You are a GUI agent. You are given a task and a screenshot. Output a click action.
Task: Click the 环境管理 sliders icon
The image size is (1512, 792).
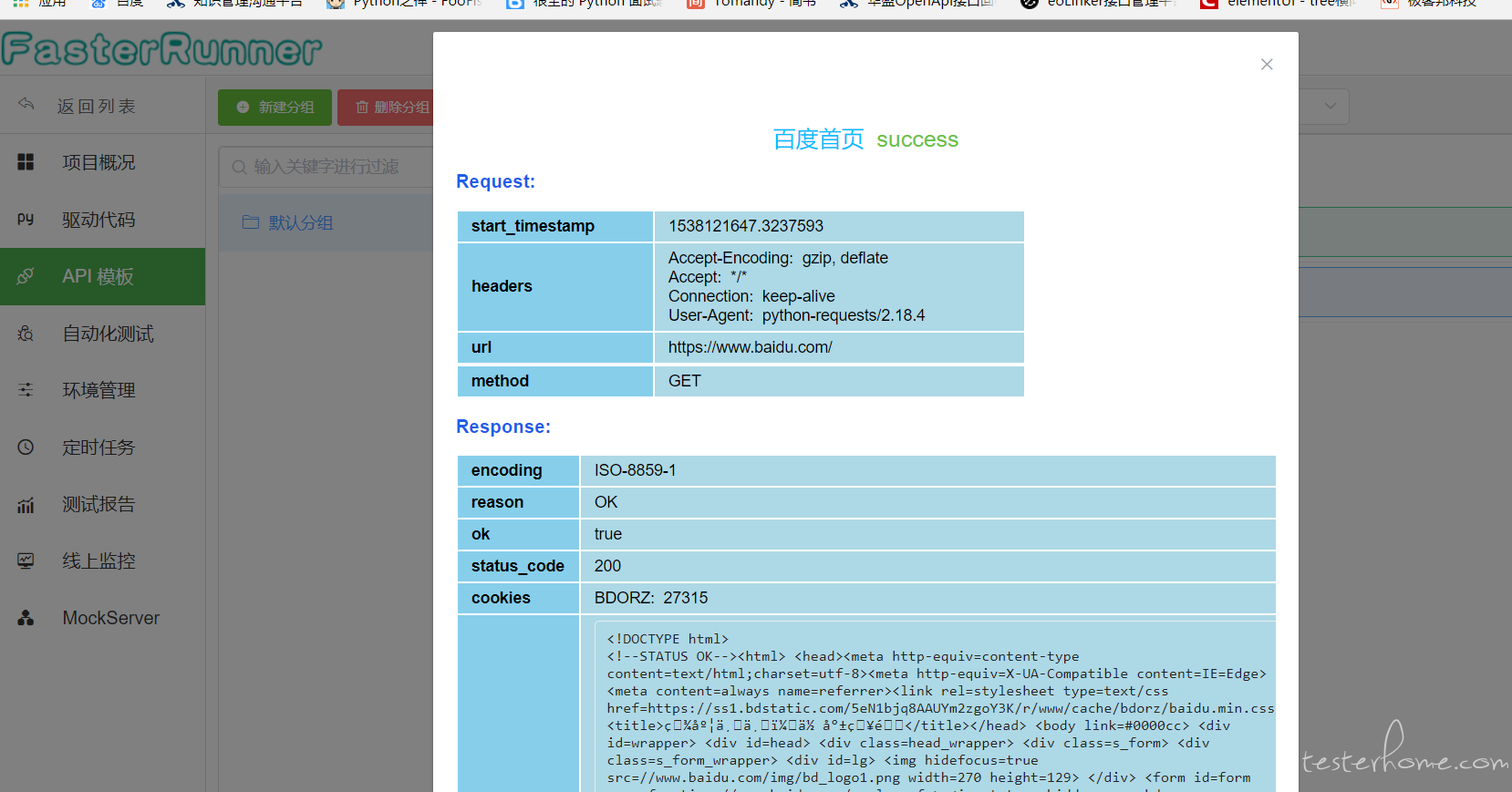point(26,390)
